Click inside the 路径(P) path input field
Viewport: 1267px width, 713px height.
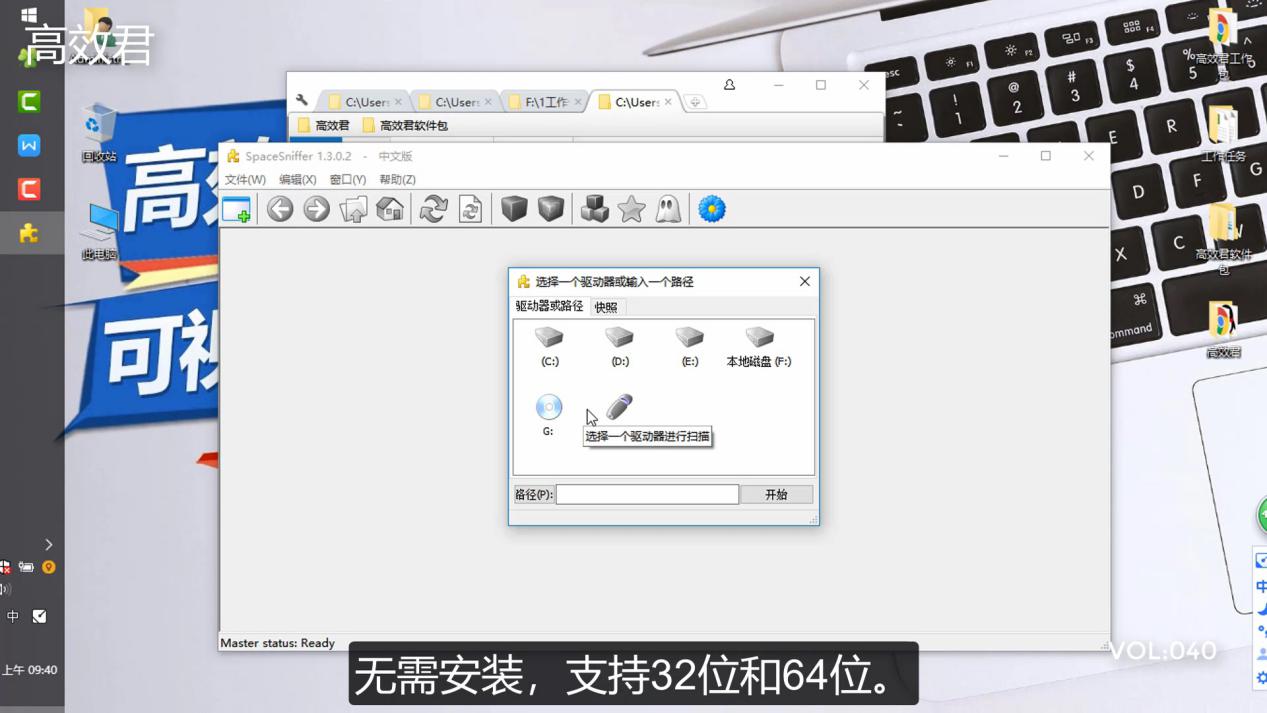[x=647, y=494]
